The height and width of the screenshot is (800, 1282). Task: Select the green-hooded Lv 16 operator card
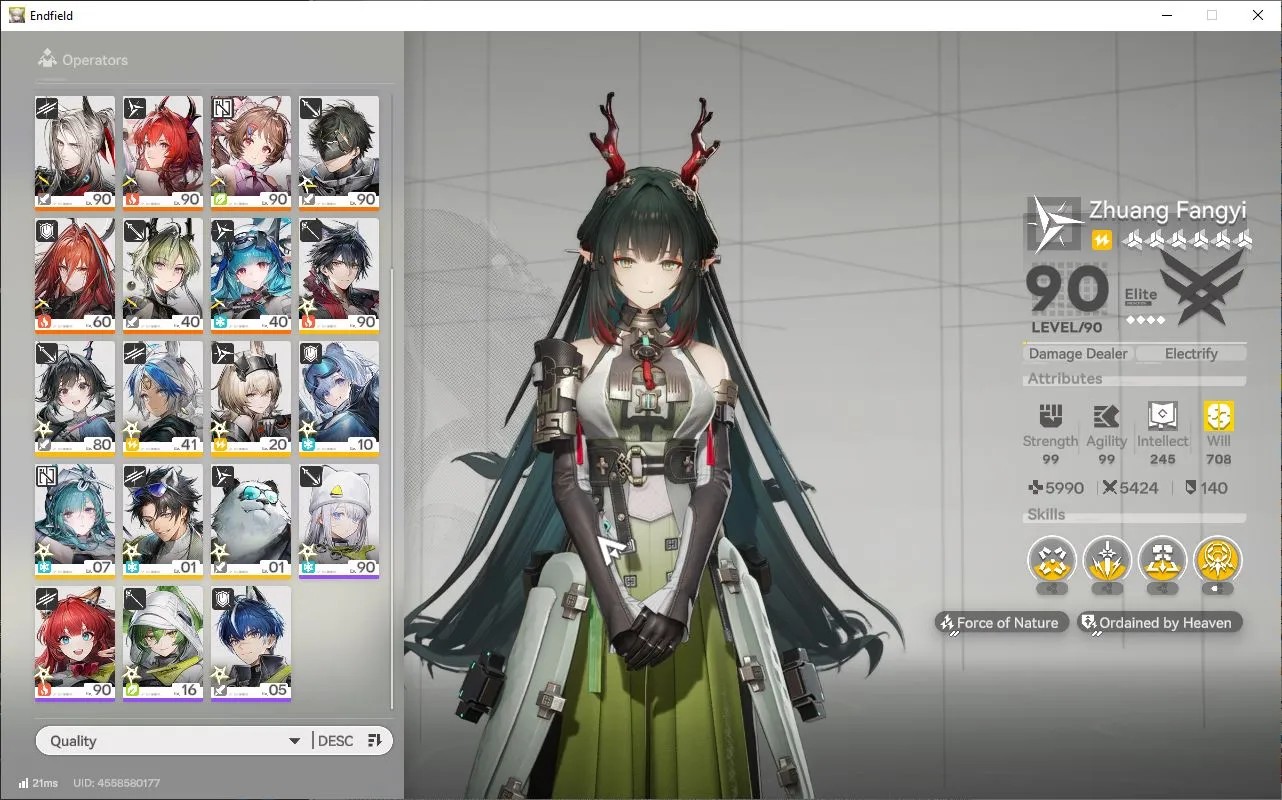163,644
